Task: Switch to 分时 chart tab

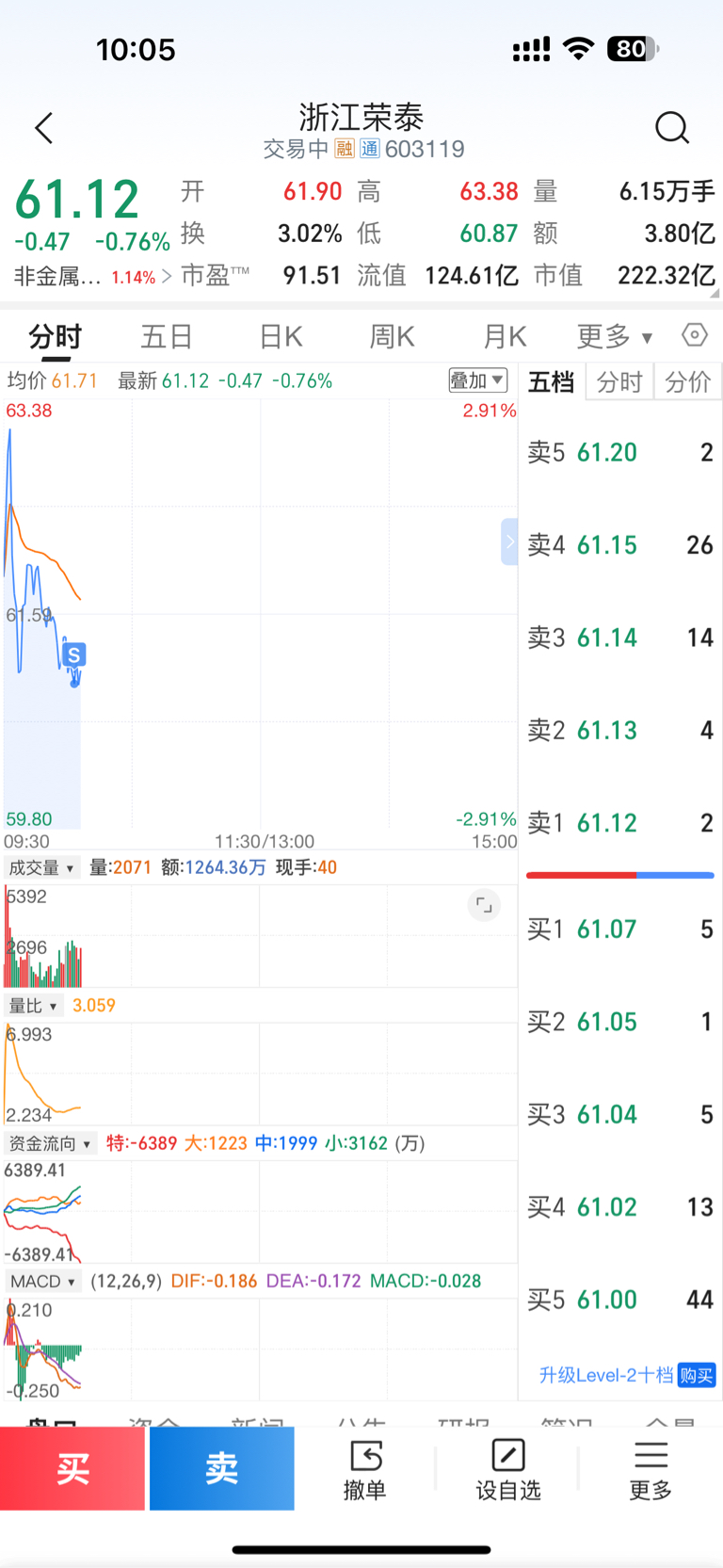Action: pos(56,336)
